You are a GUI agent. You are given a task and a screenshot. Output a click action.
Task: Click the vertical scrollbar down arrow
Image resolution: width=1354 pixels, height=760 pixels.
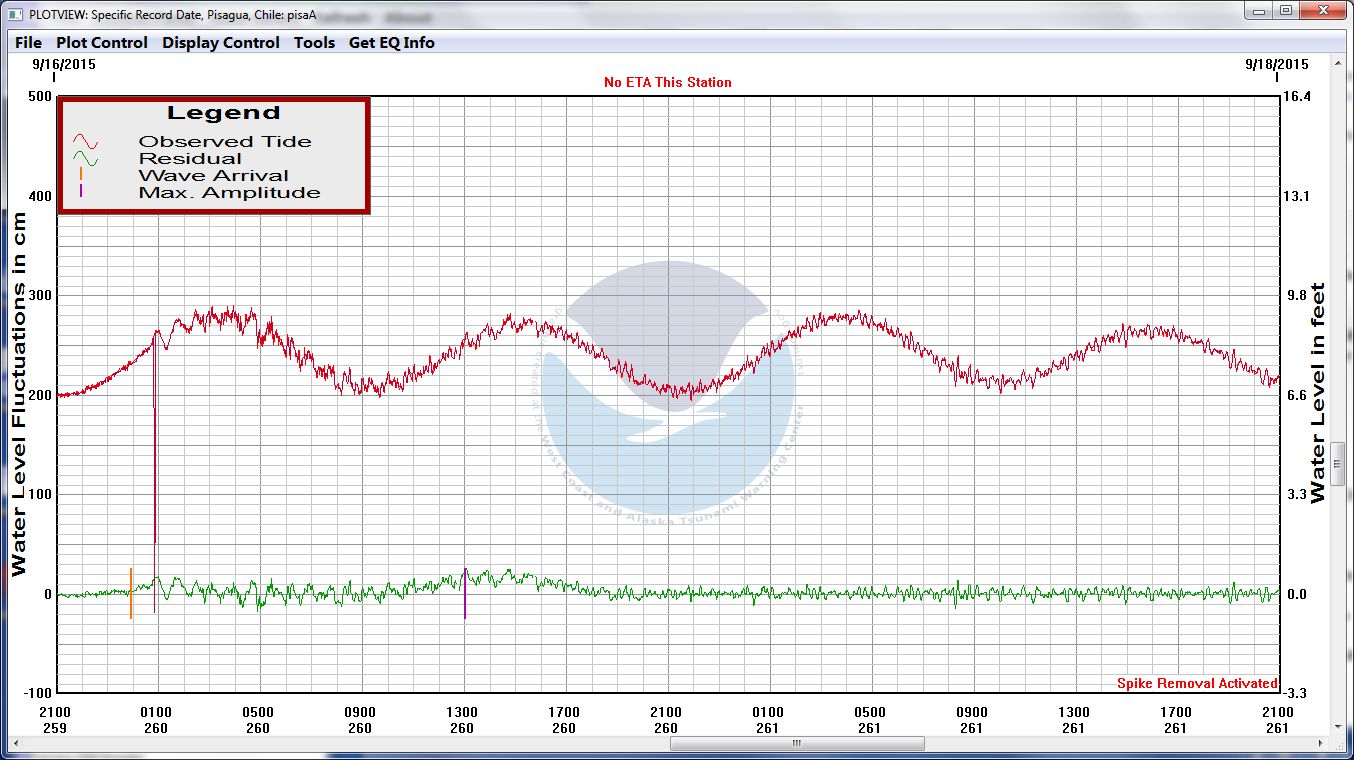(x=1338, y=727)
